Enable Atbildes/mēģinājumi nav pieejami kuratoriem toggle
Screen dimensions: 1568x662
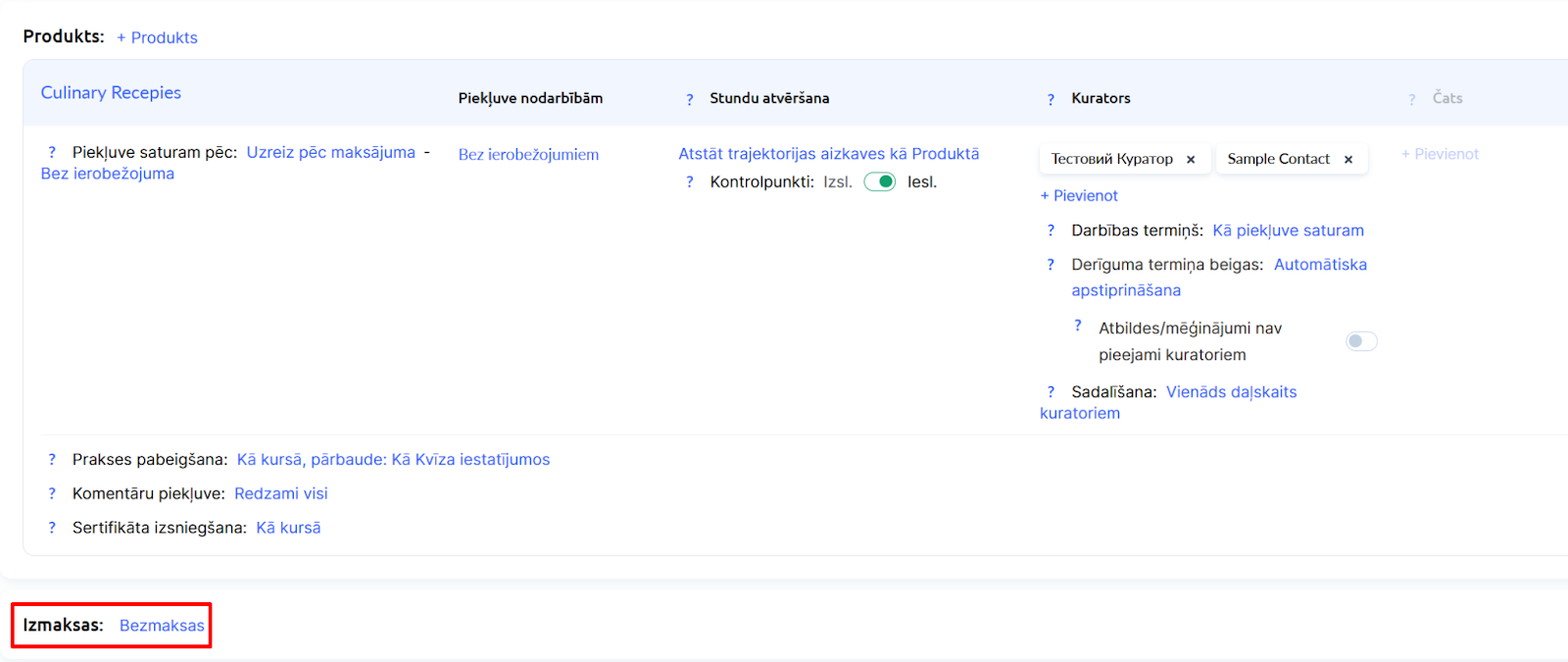(1361, 341)
